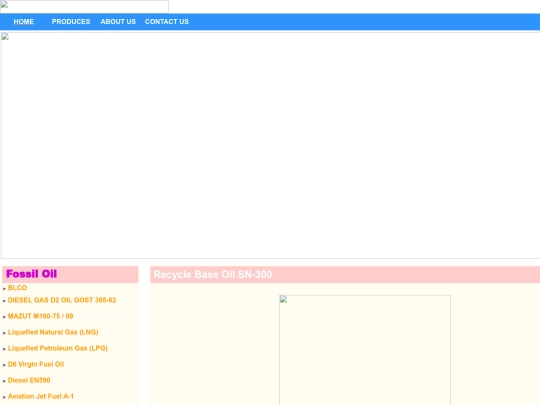
Task: Open DIESEL GAS D2 OIL GOST 305-82 link
Action: [x=62, y=300]
